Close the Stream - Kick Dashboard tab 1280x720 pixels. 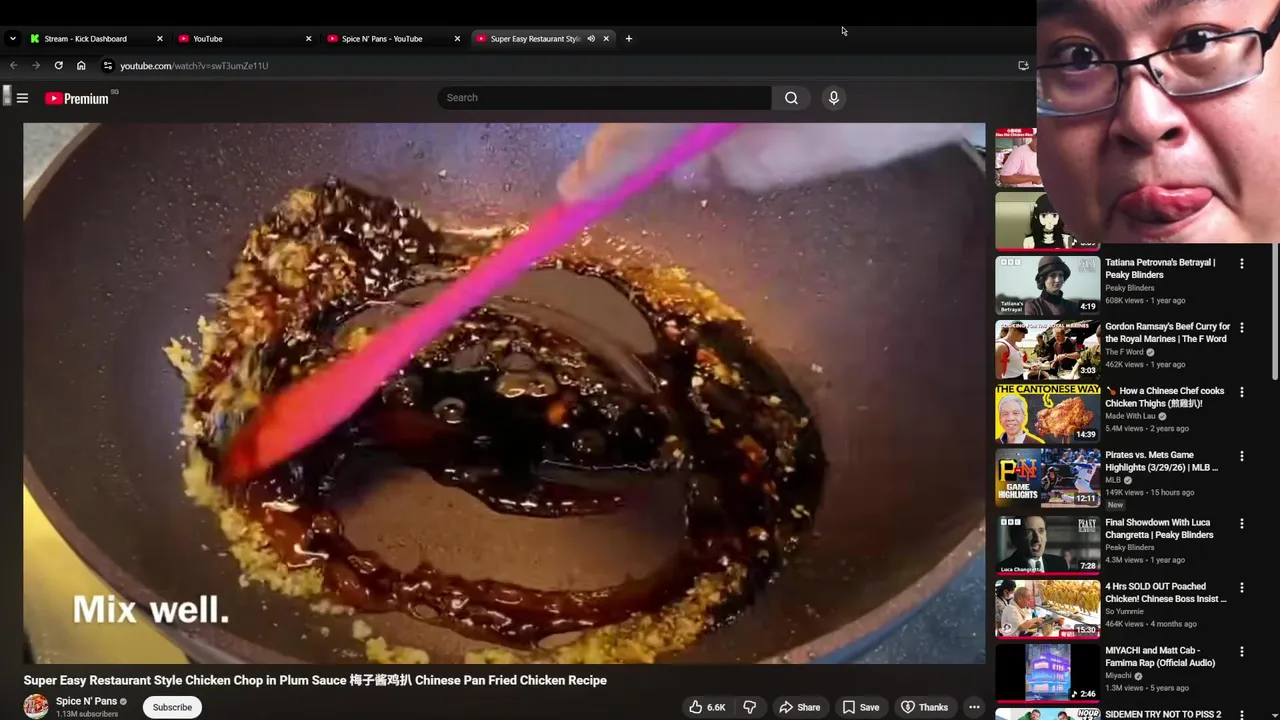159,39
